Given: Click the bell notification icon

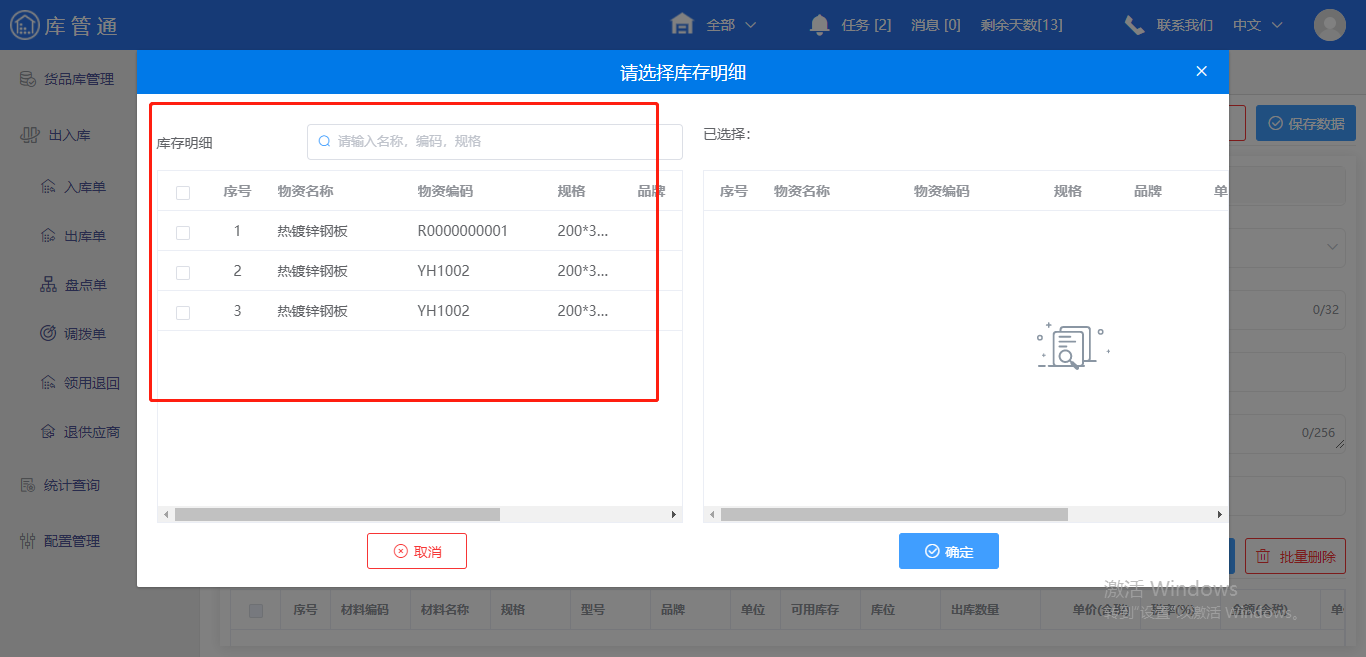Looking at the screenshot, I should coord(820,25).
